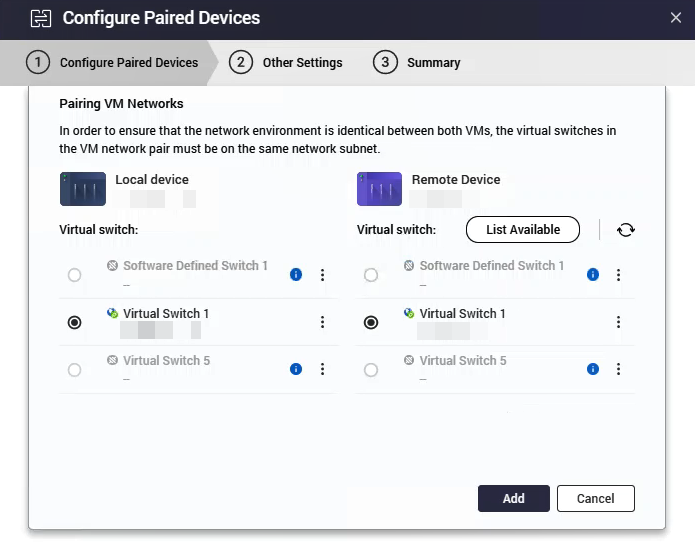Image resolution: width=695 pixels, height=544 pixels.
Task: Go to the Other Settings step
Action: pos(286,62)
